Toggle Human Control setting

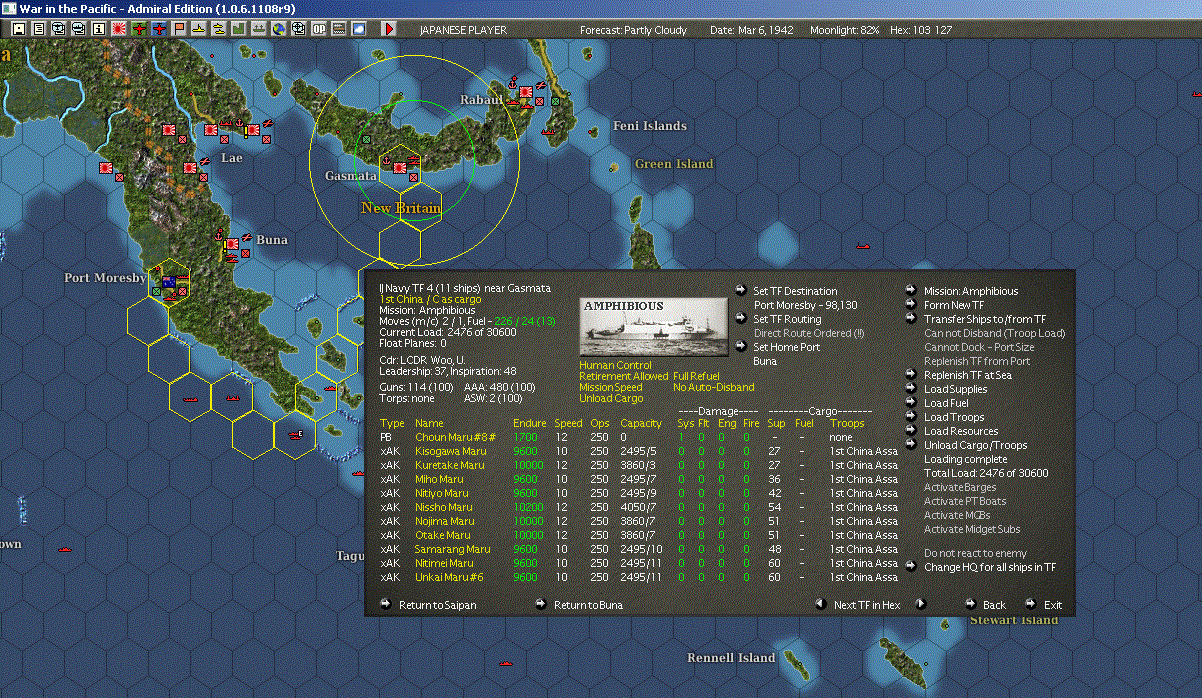click(615, 365)
